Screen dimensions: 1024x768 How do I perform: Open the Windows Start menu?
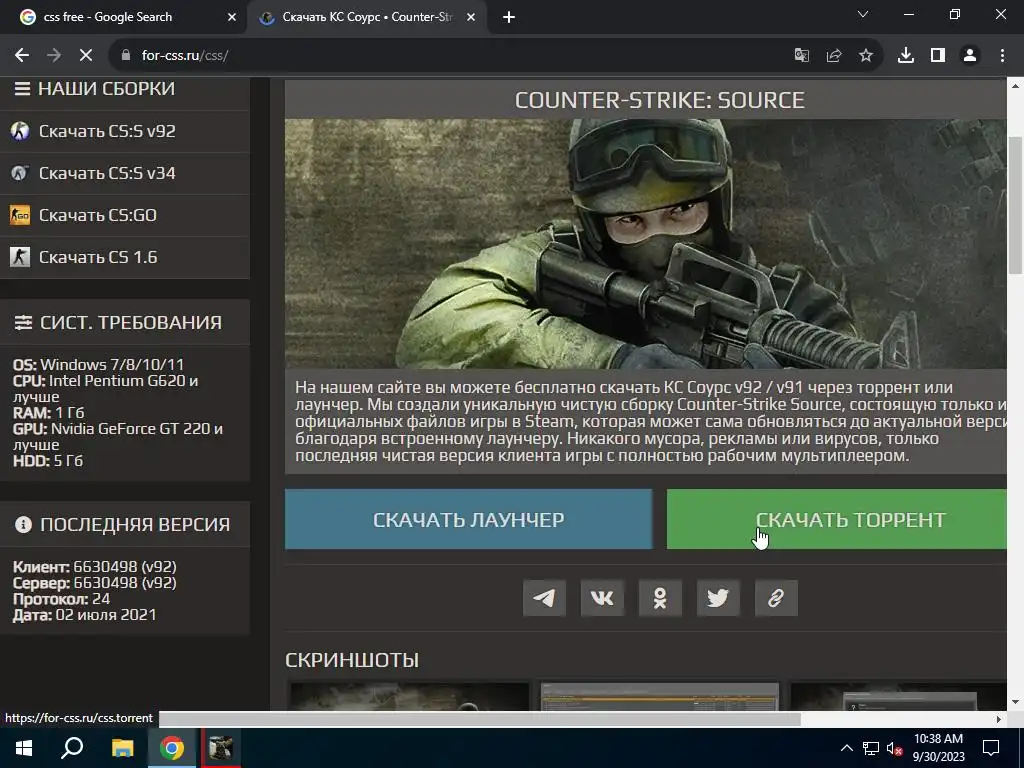tap(24, 748)
